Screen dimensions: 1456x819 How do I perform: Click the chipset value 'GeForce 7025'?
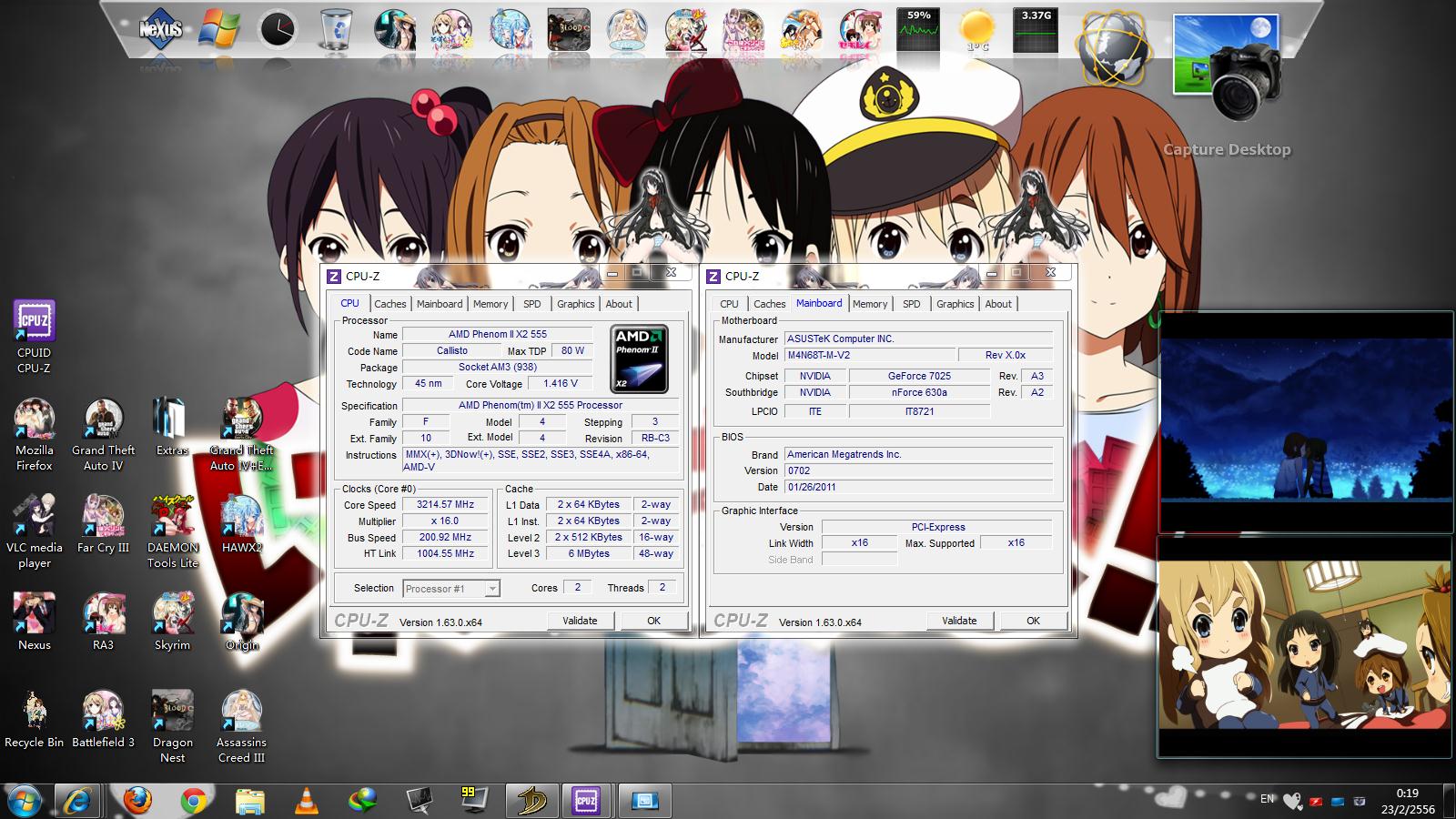coord(919,376)
